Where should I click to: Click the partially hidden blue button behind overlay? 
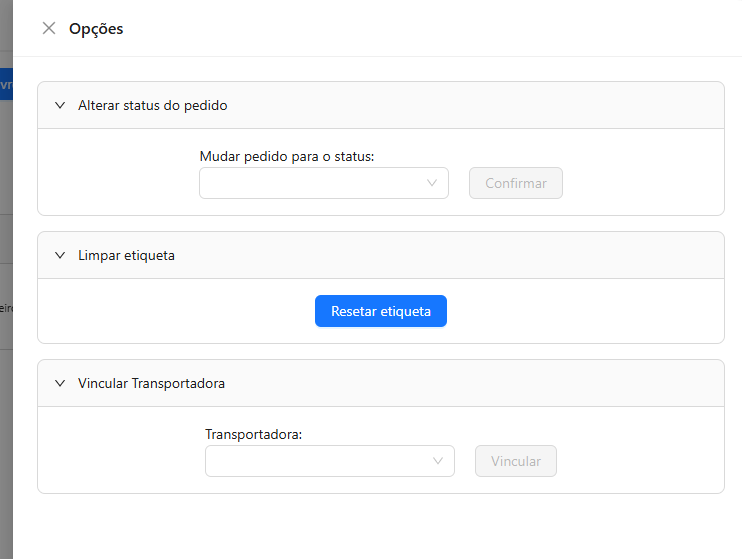[5, 84]
